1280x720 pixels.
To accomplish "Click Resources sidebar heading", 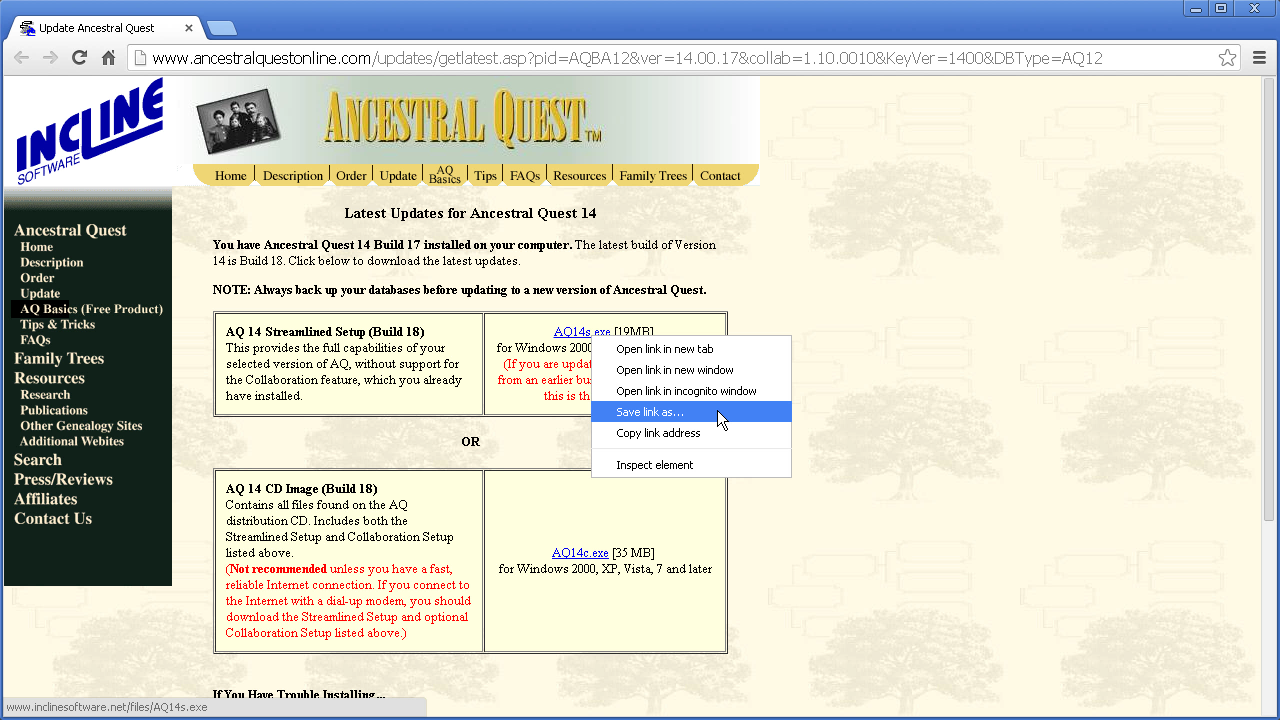I will (x=49, y=378).
